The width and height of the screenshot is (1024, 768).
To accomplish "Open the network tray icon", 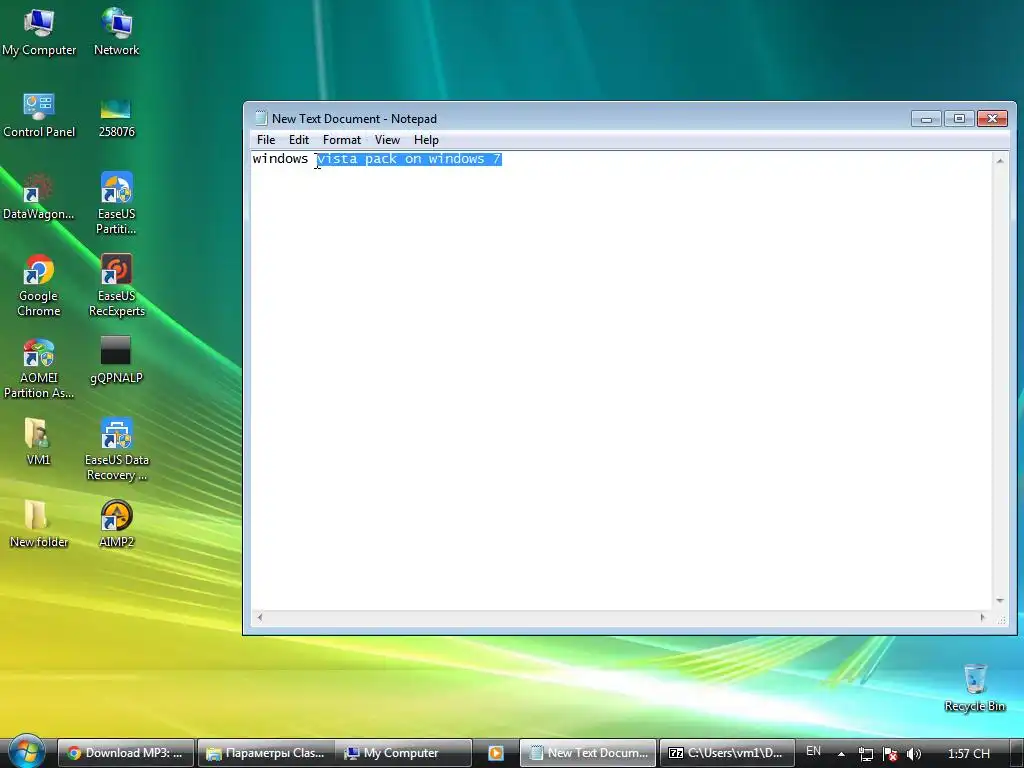I will click(x=865, y=754).
